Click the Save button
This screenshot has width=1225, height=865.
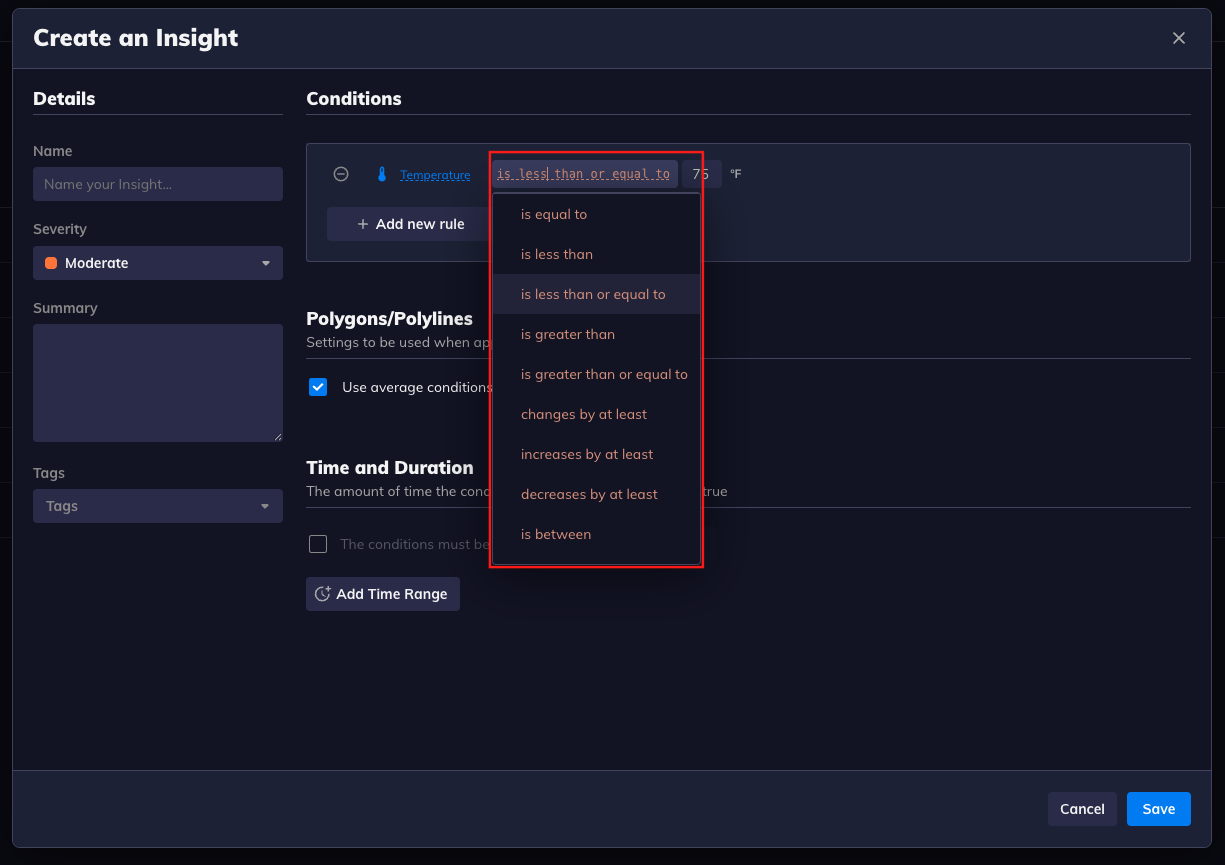tap(1158, 809)
